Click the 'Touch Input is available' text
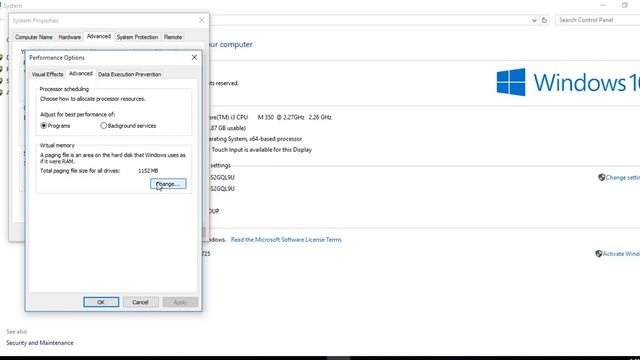 point(261,150)
